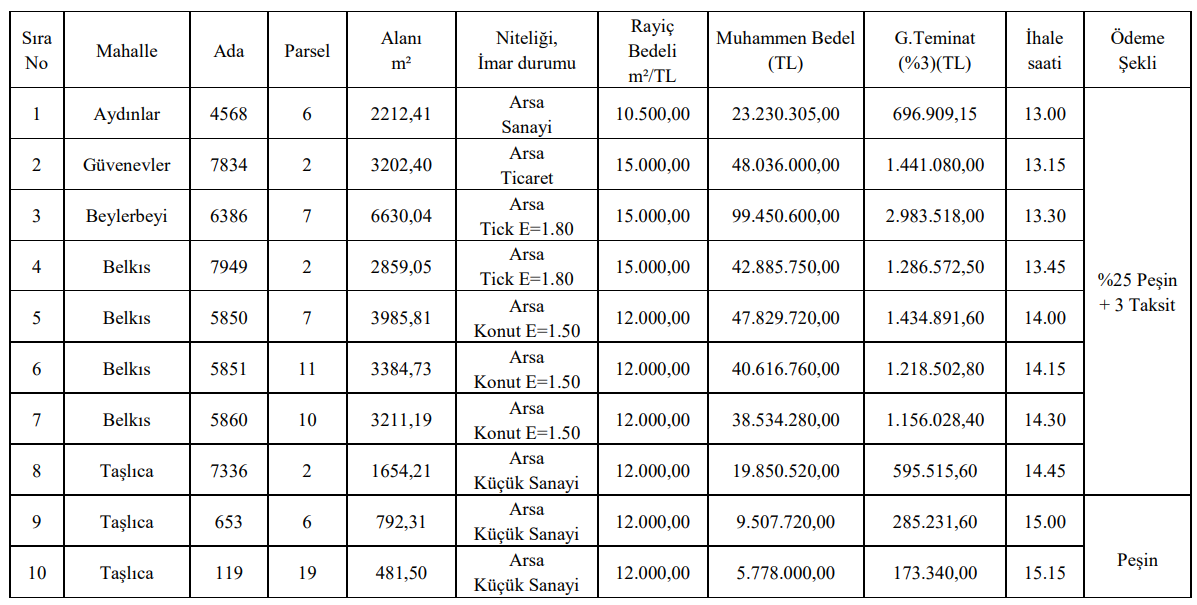The image size is (1197, 605).
Task: Select the Rayiç Bedeli header cell
Action: (653, 51)
